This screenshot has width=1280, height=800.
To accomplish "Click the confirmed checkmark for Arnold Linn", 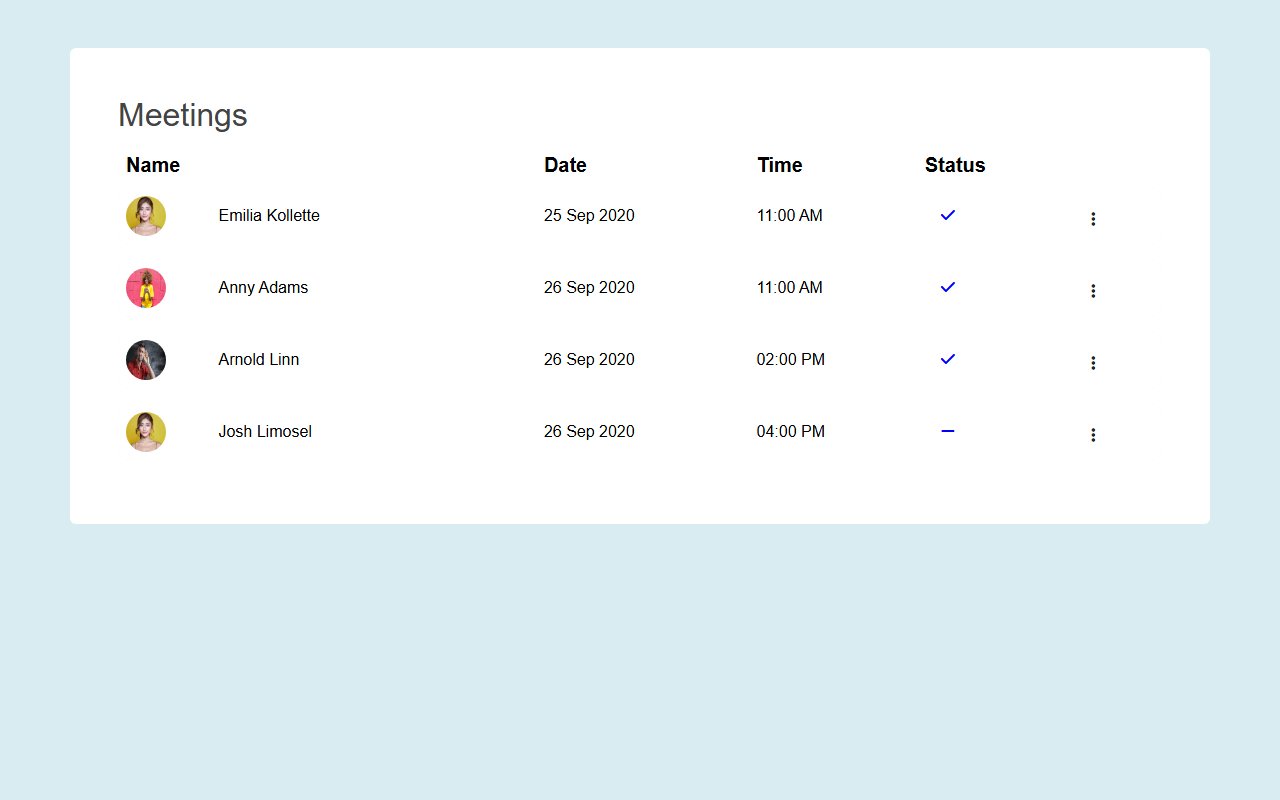I will 947,359.
